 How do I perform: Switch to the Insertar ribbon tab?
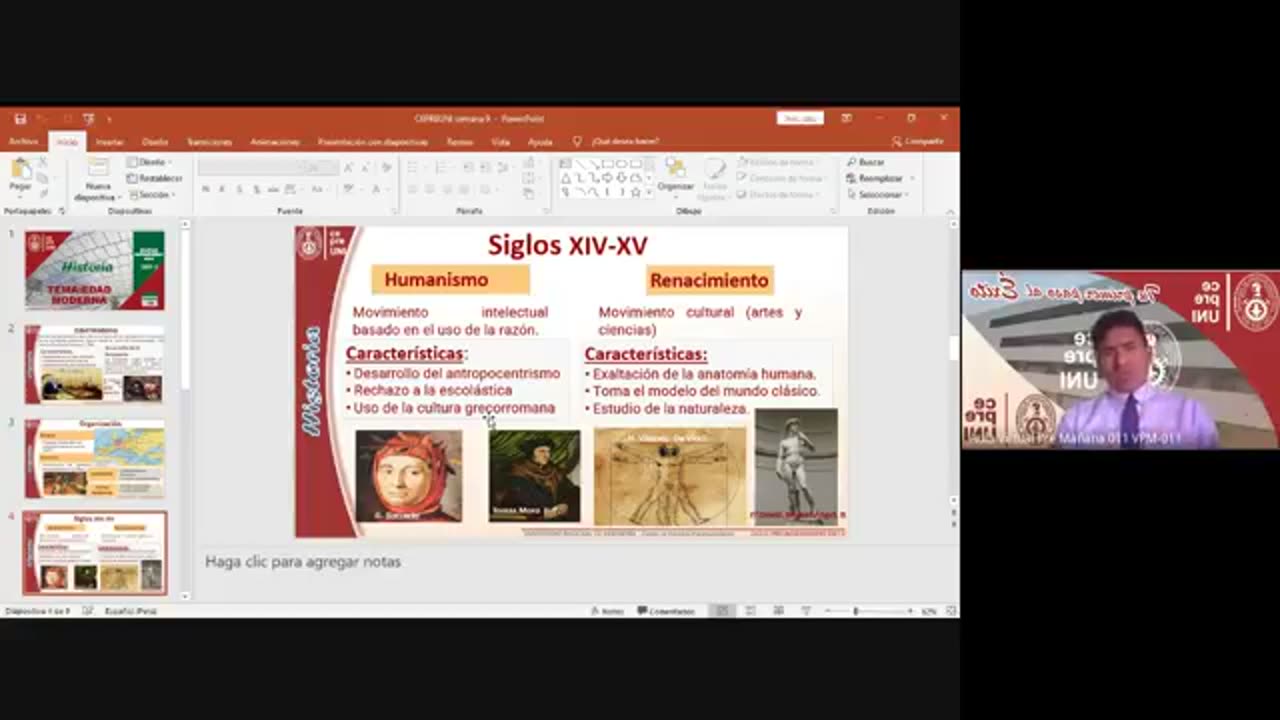pyautogui.click(x=109, y=142)
